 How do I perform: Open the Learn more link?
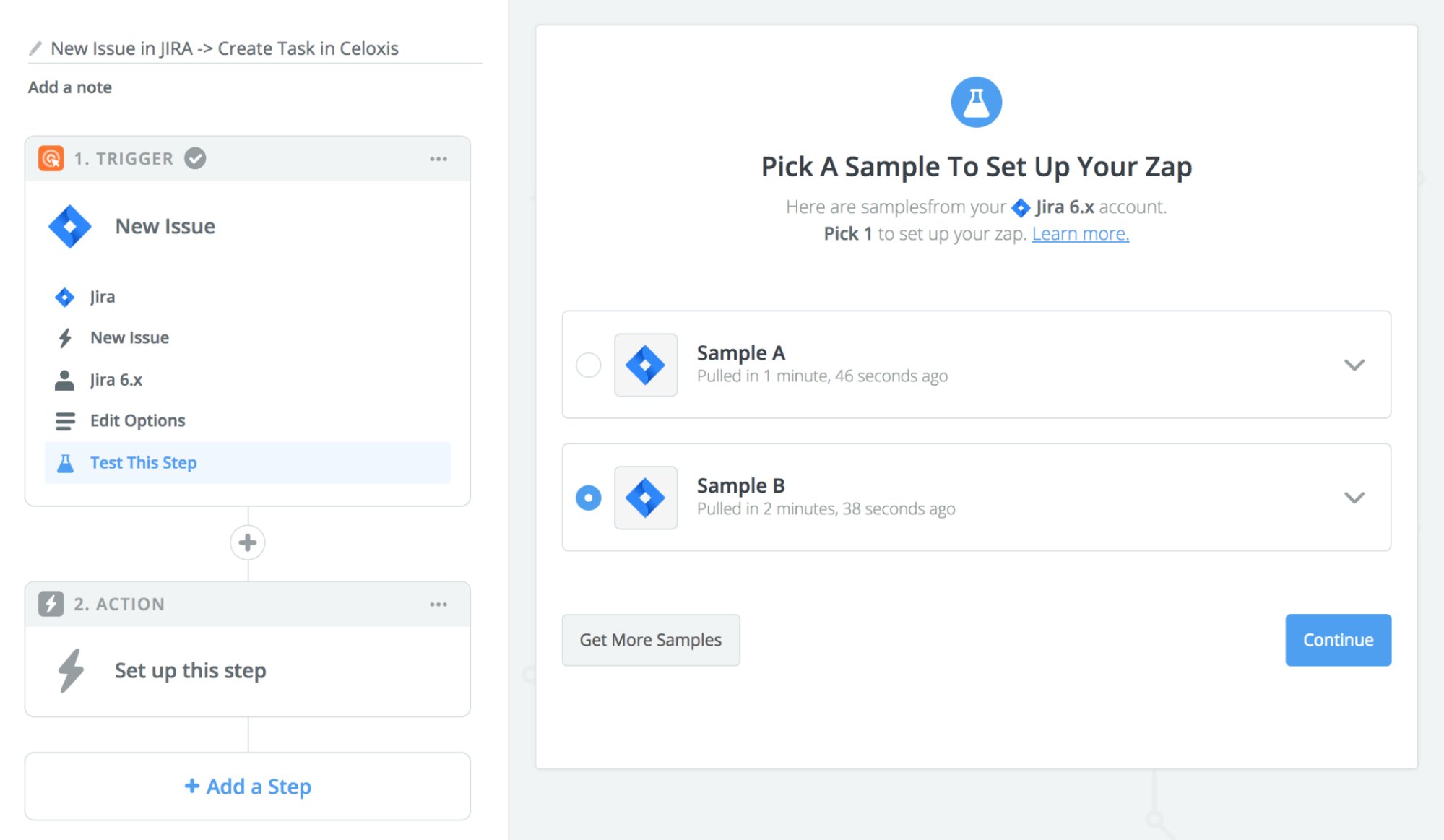tap(1080, 233)
